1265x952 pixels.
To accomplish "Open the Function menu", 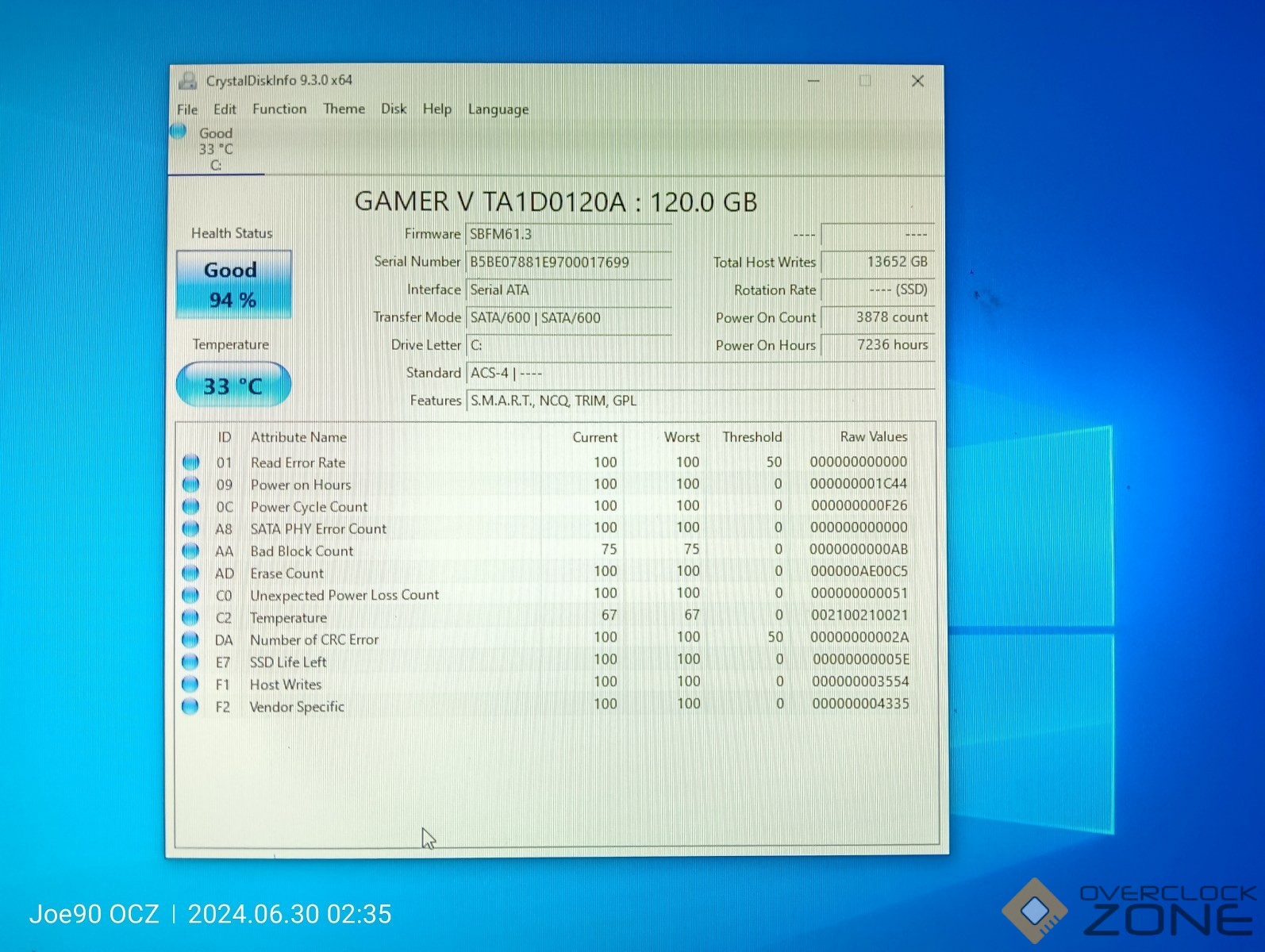I will click(x=279, y=109).
